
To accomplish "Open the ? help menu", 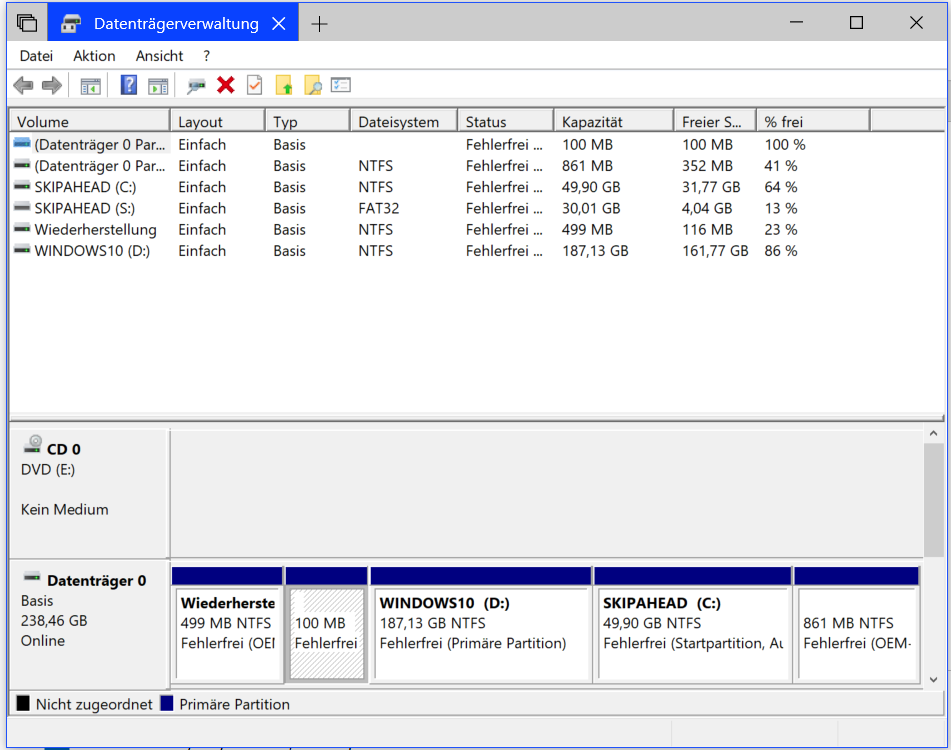I will click(207, 56).
